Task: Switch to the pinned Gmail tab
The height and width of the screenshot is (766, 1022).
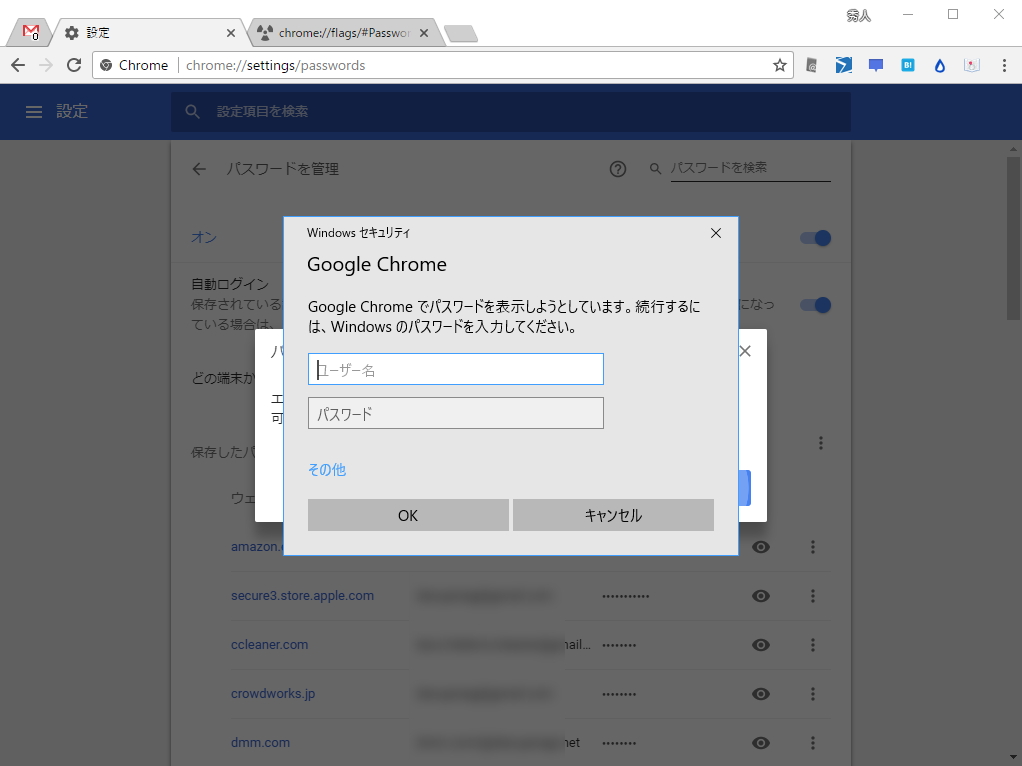Action: (31, 33)
